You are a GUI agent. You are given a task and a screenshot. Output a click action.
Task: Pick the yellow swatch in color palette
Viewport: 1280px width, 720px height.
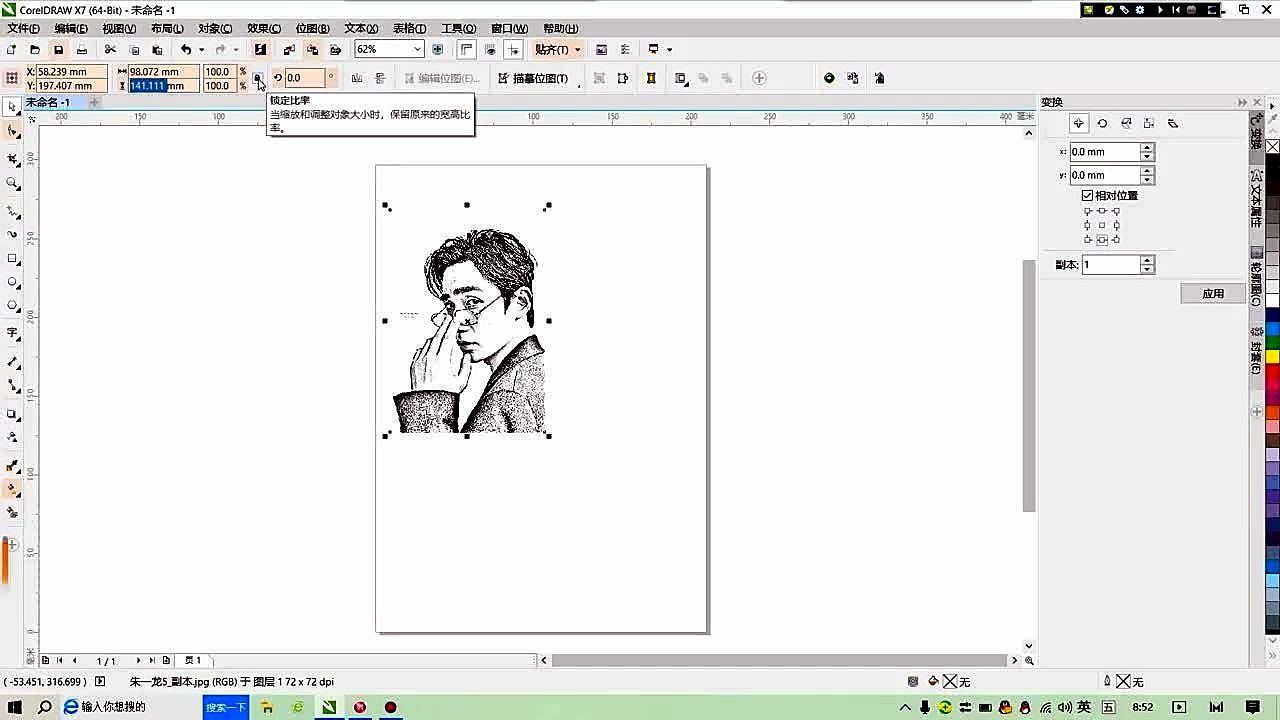tap(1273, 357)
